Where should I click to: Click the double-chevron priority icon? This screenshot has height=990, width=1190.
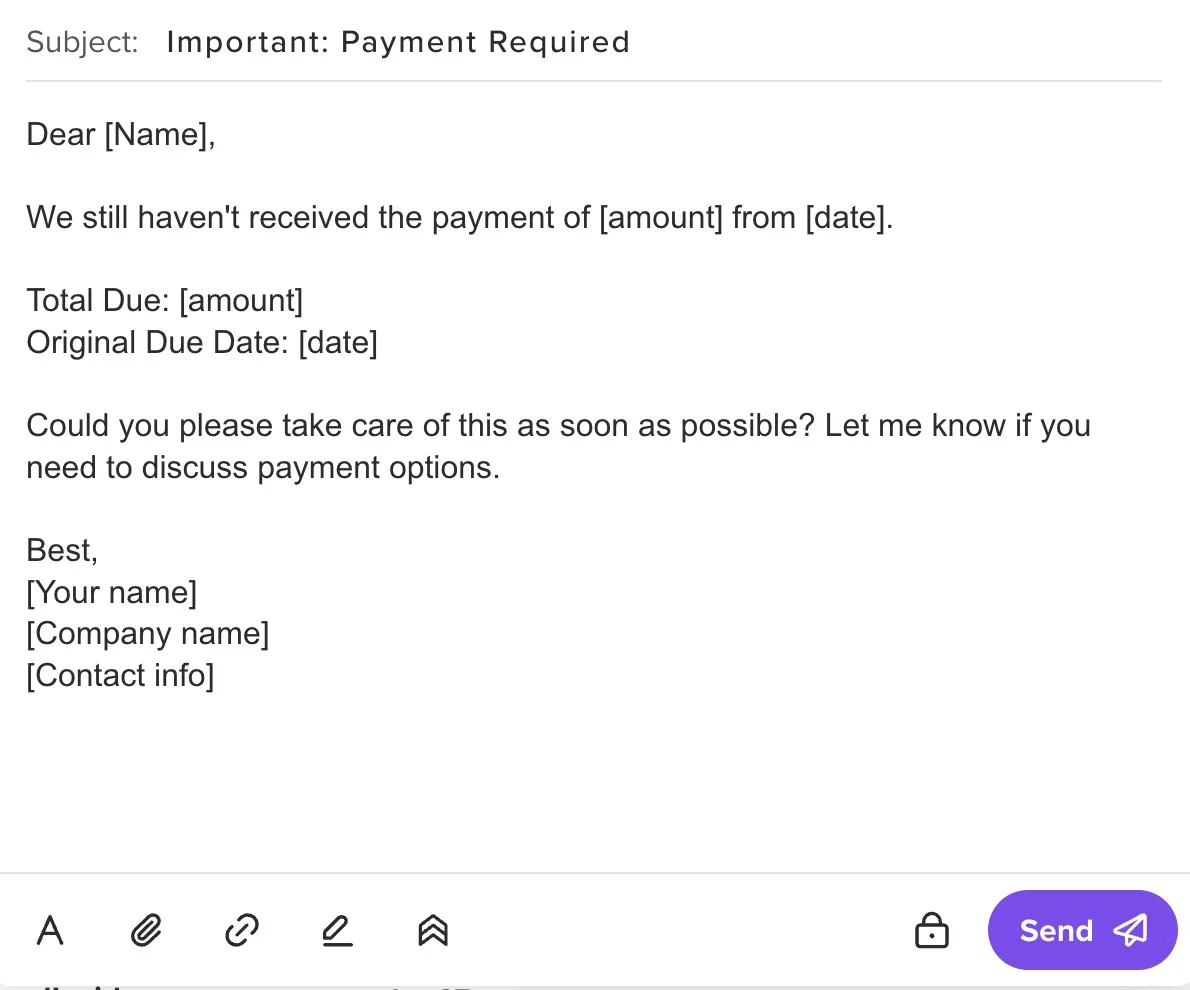point(432,930)
